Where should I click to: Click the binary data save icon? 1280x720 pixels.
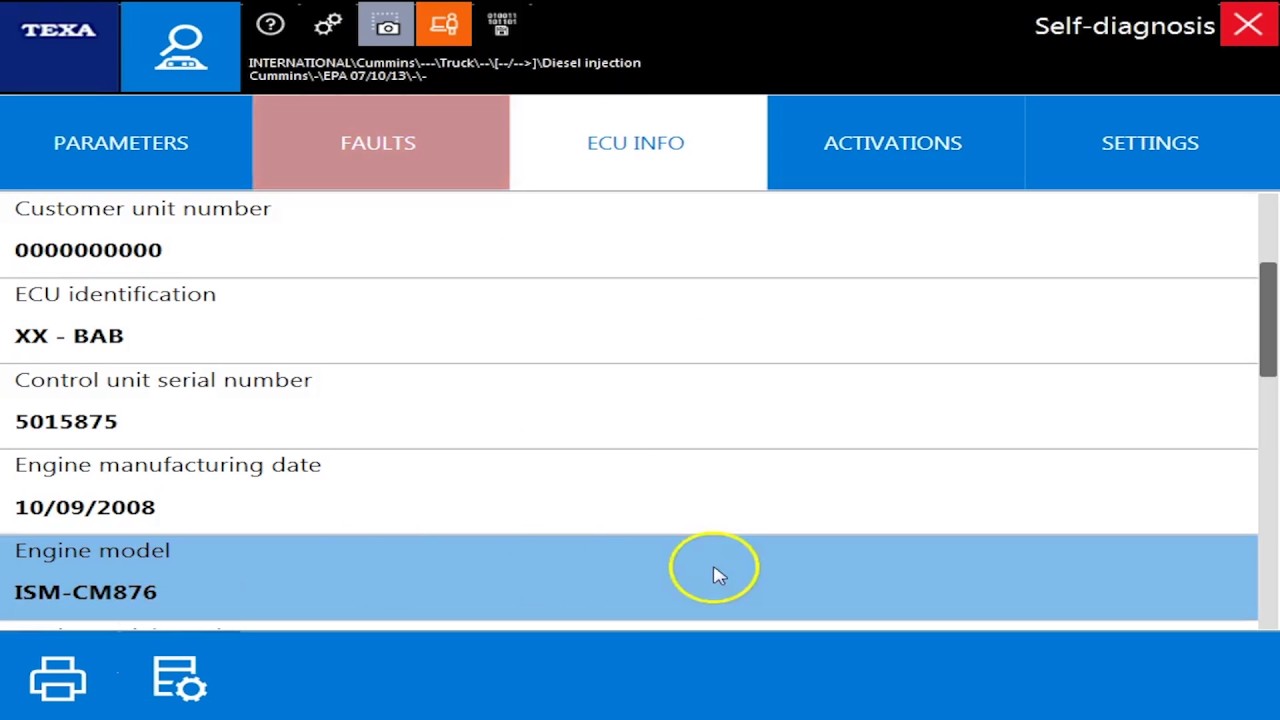tap(502, 25)
